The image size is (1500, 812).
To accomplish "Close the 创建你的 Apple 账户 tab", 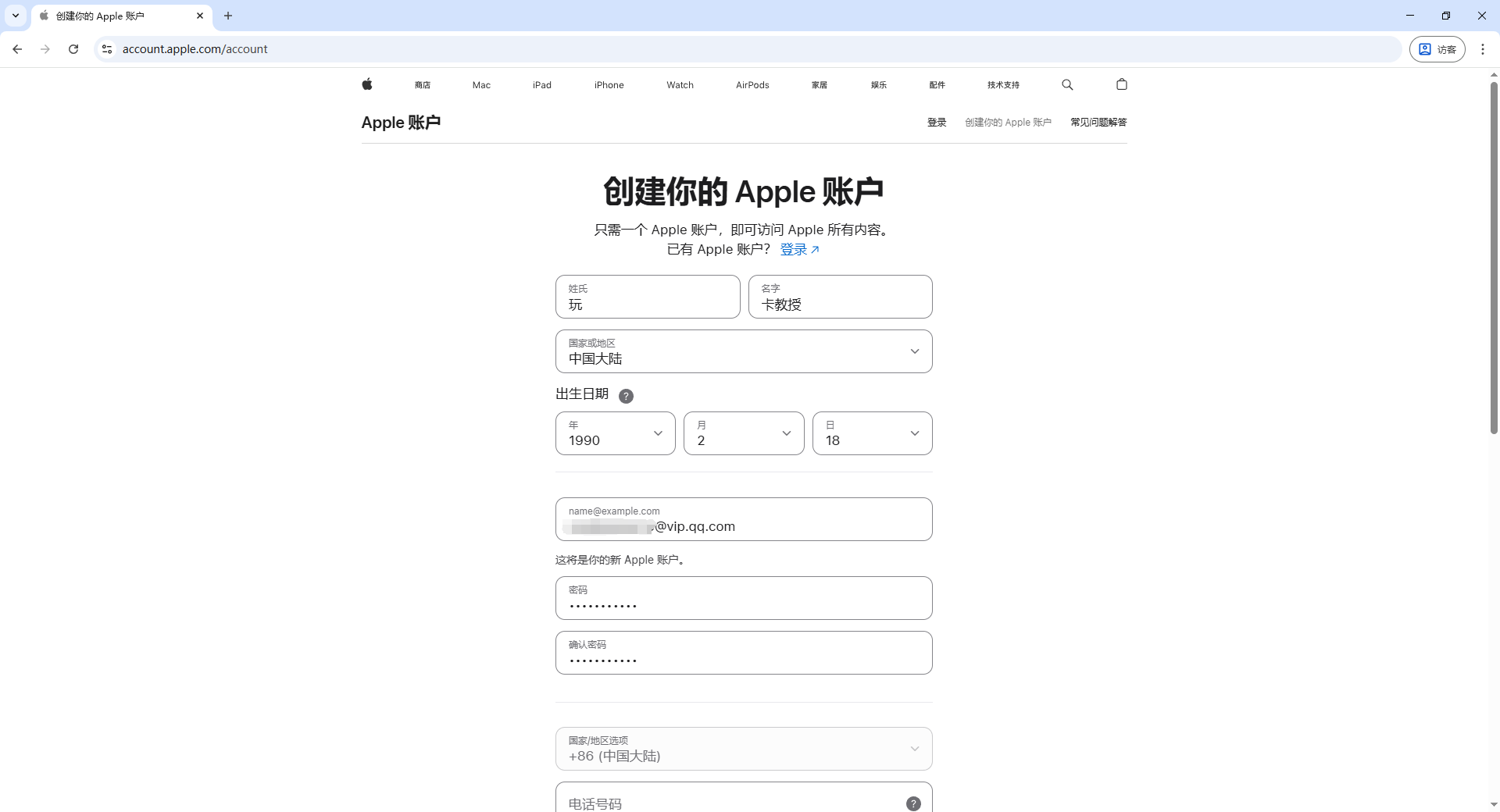I will click(200, 16).
